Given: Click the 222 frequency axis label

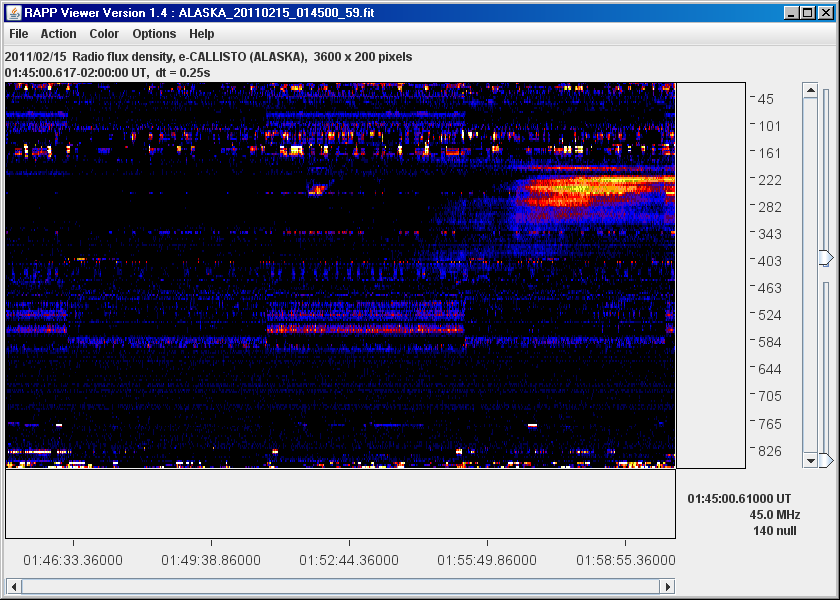Looking at the screenshot, I should [769, 180].
